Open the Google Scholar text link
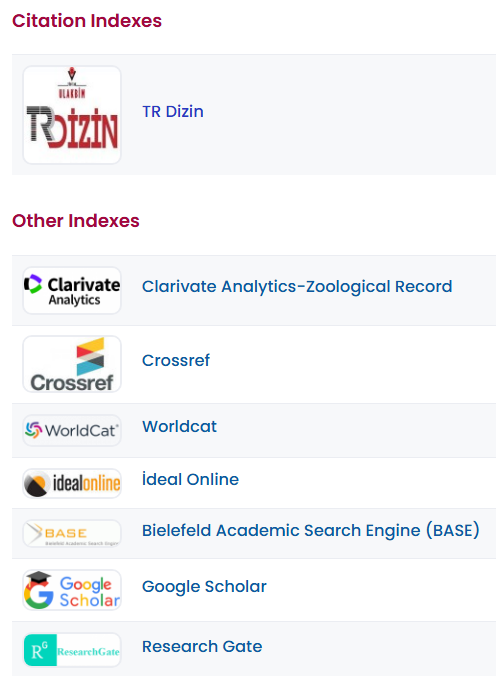Image resolution: width=496 pixels, height=676 pixels. pos(204,587)
